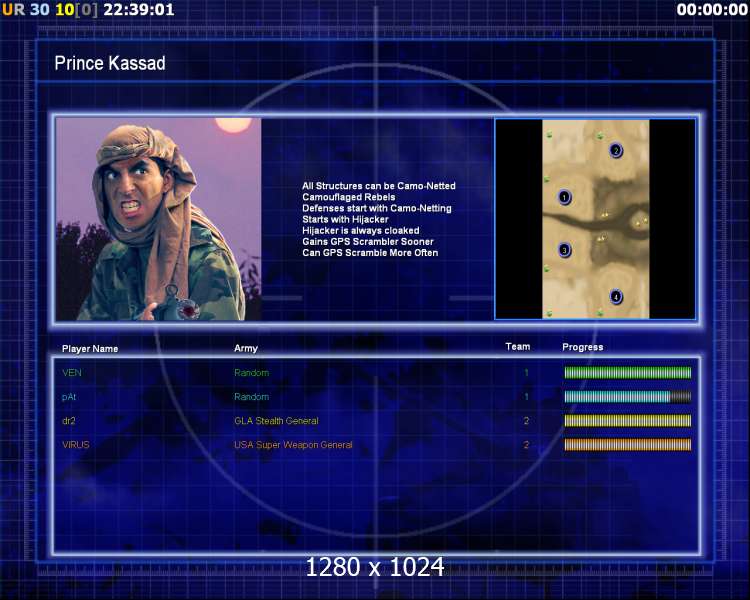Viewport: 750px width, 600px height.
Task: Click the pAt cyan progress bar
Action: pos(628,397)
